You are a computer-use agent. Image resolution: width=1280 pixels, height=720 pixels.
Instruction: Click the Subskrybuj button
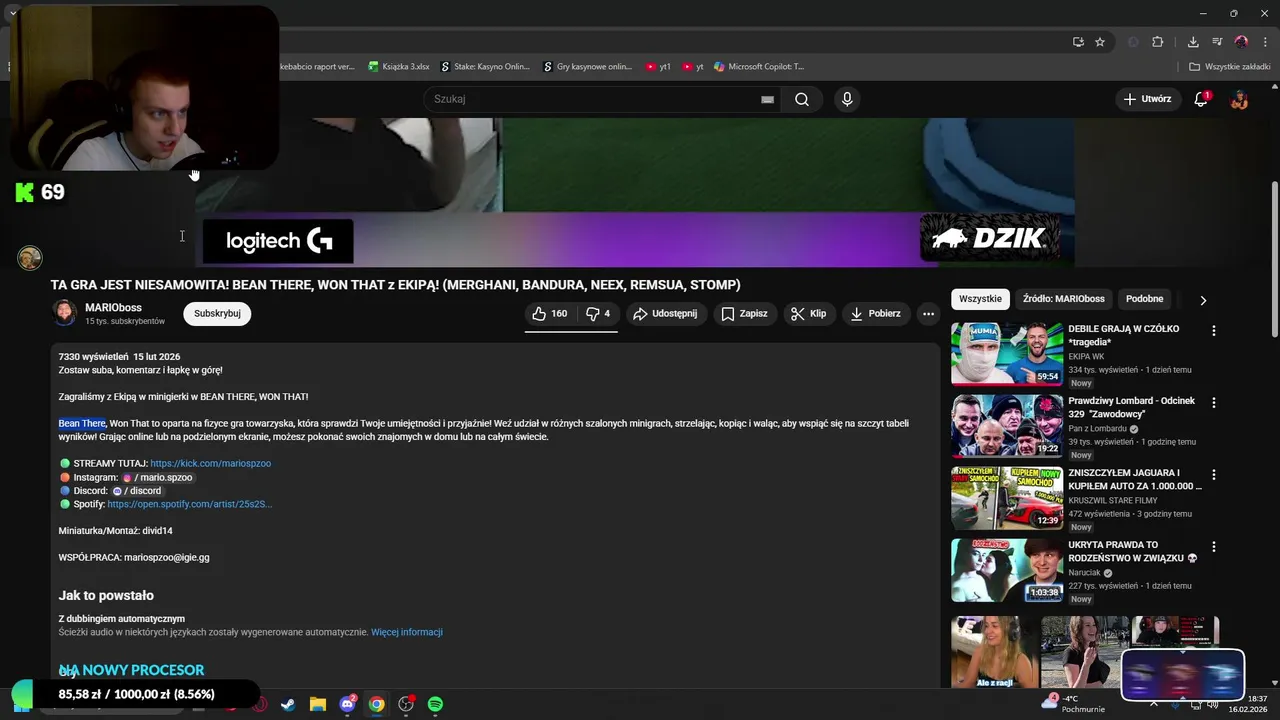point(217,314)
